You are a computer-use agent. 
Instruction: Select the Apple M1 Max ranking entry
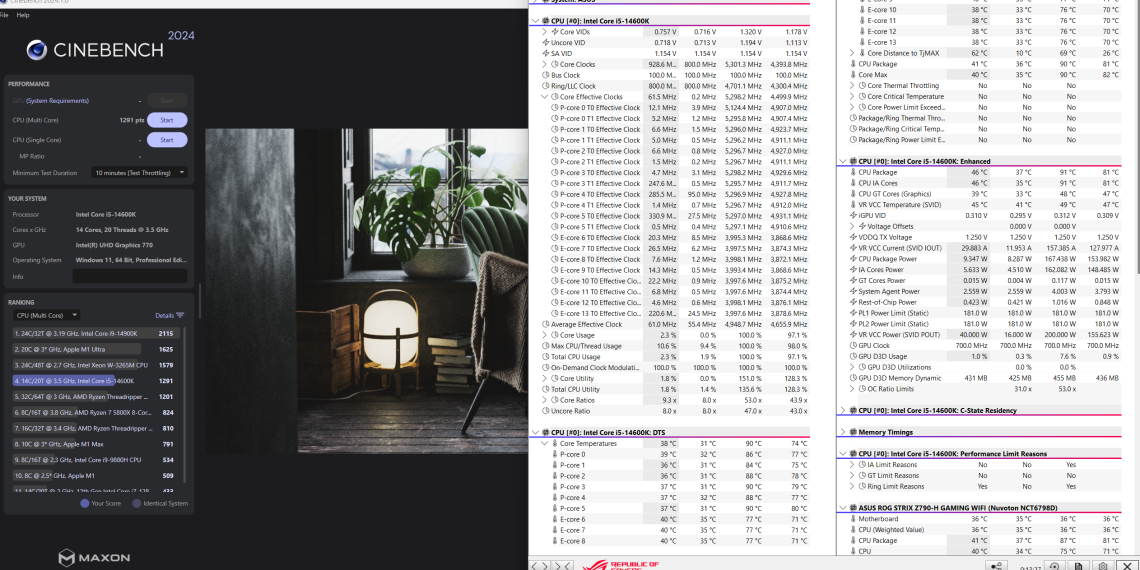95,443
